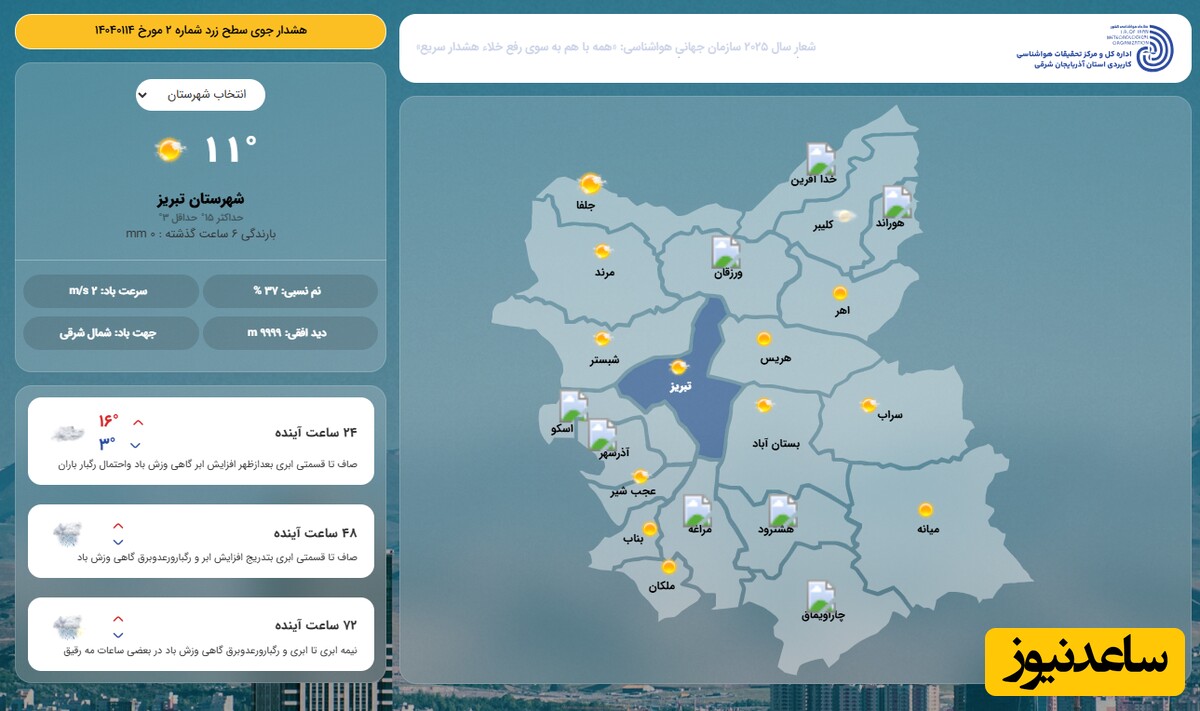The width and height of the screenshot is (1200, 711).
Task: Click the هریس county label on map
Action: pyautogui.click(x=774, y=358)
